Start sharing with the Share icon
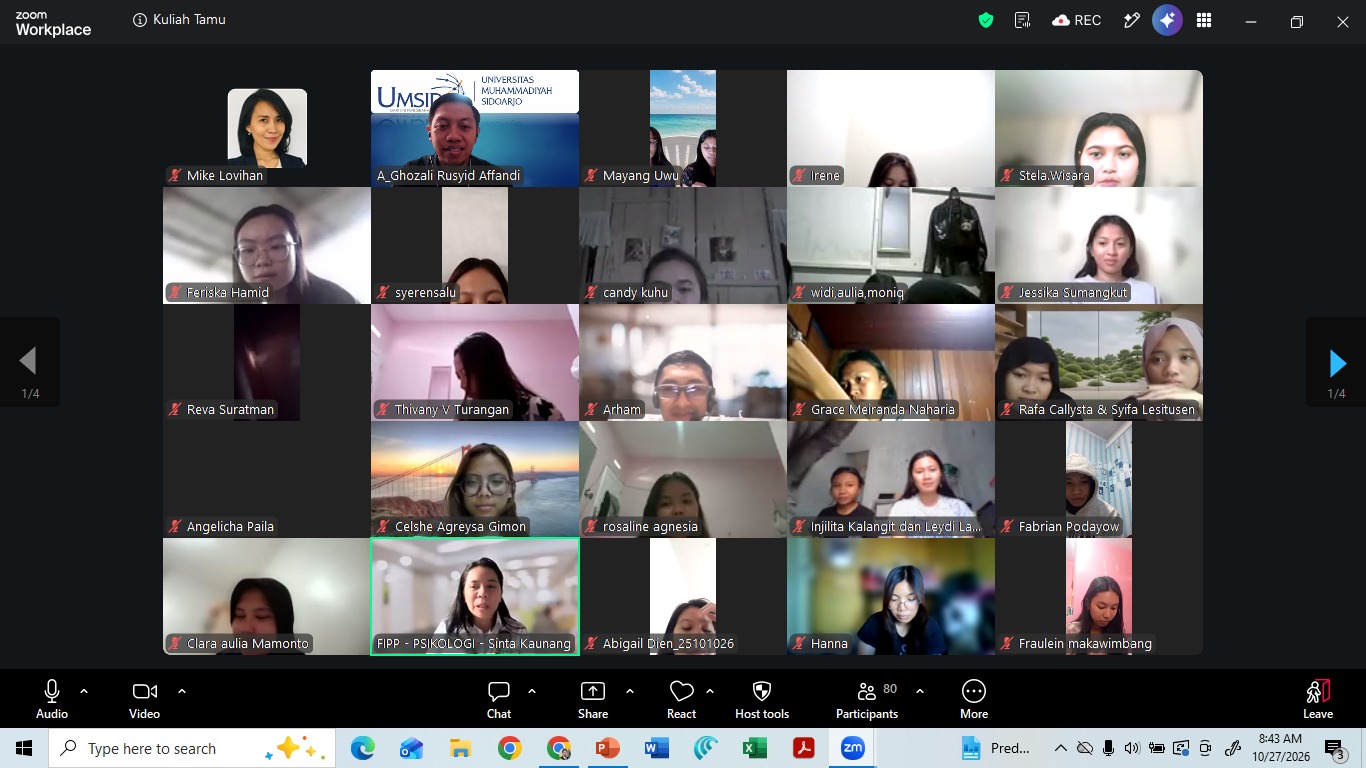1366x768 pixels. click(x=593, y=700)
